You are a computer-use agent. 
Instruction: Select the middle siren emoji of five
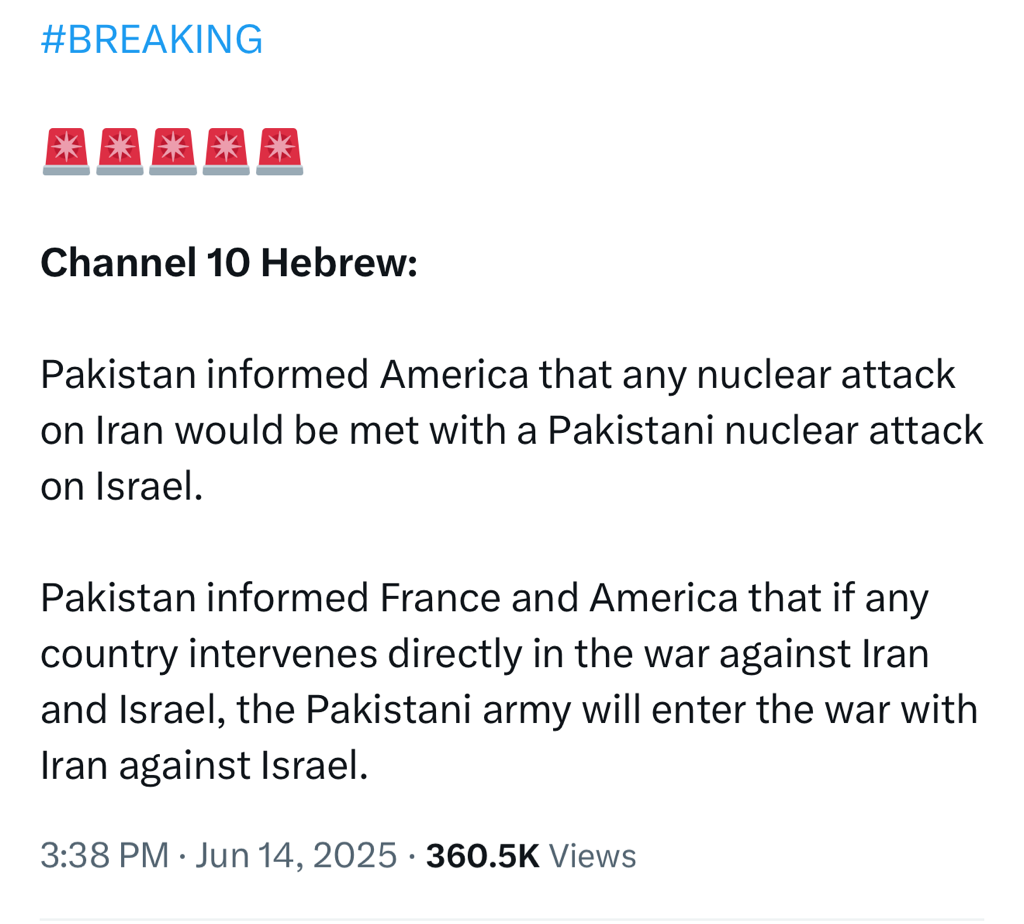click(173, 151)
